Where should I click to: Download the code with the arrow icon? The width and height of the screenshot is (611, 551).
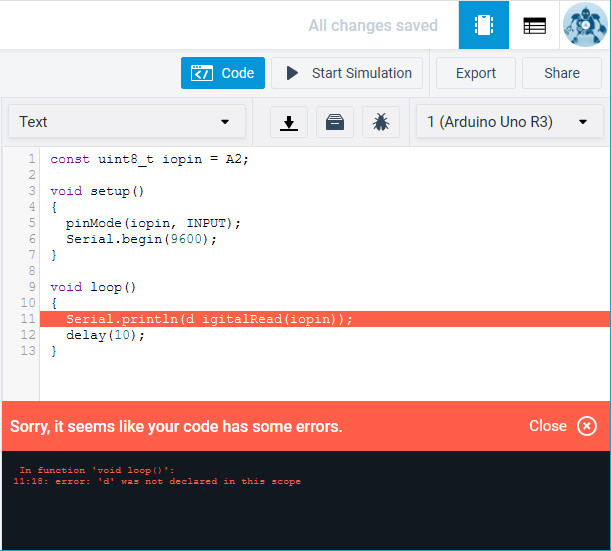(289, 122)
